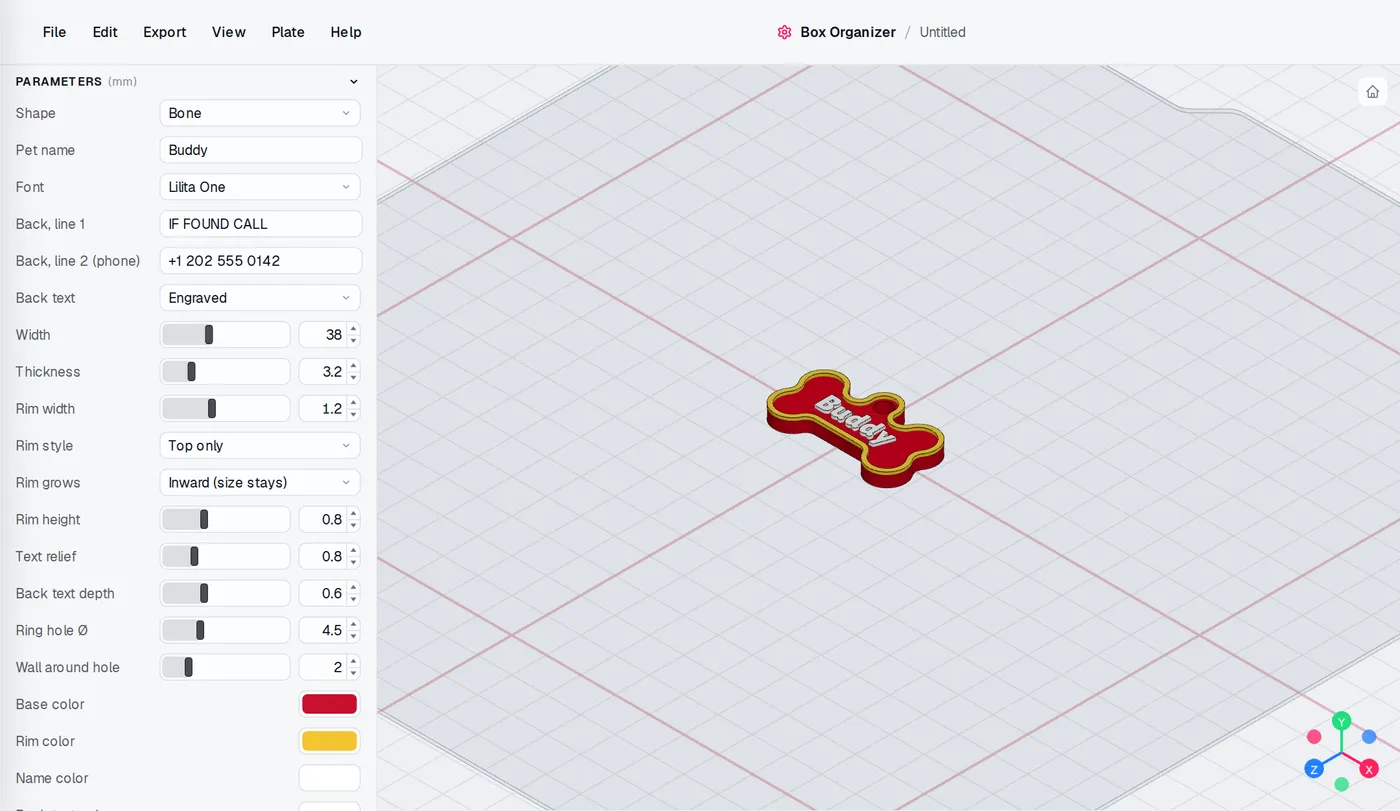
Task: Open the Back text dropdown showing Engraved
Action: [x=260, y=298]
